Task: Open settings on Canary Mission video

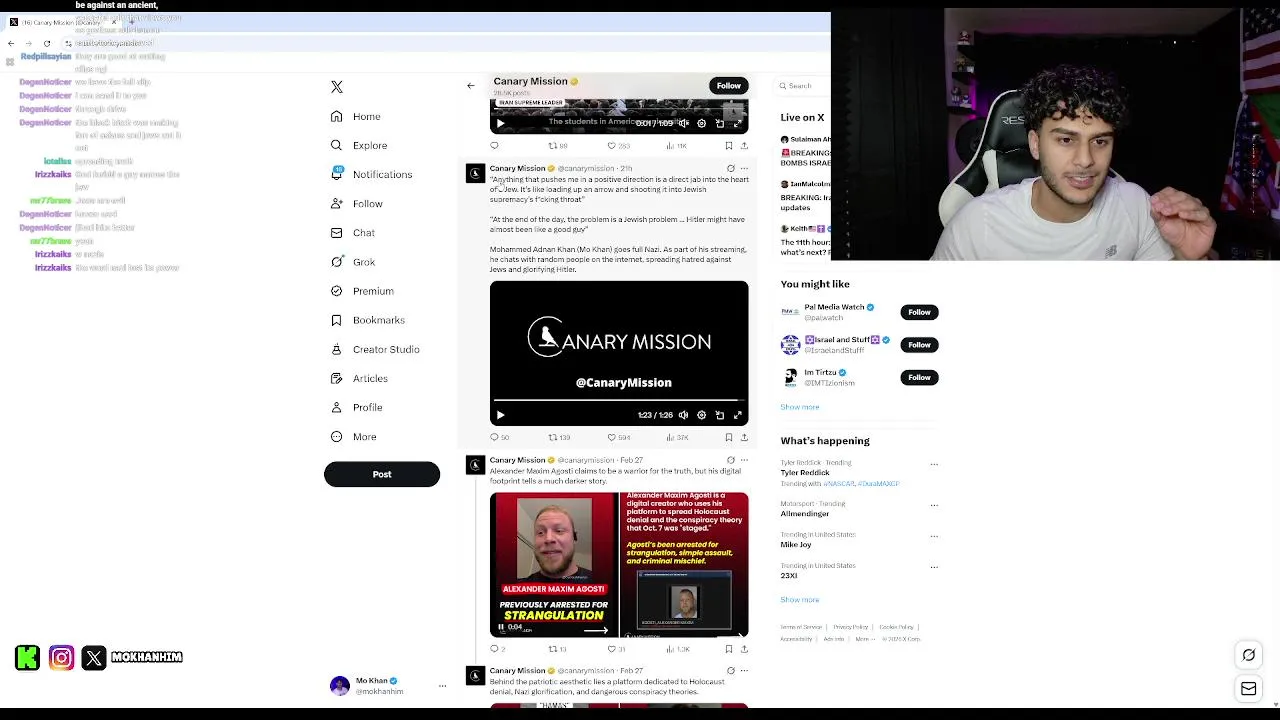Action: (x=702, y=415)
